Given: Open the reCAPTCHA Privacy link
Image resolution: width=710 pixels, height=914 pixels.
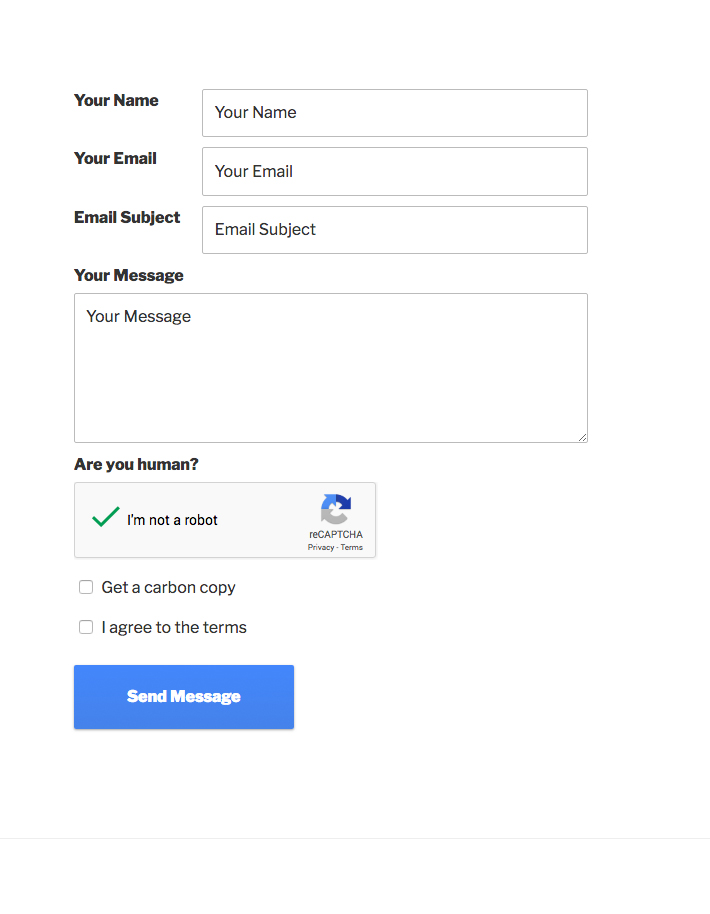Looking at the screenshot, I should (321, 548).
